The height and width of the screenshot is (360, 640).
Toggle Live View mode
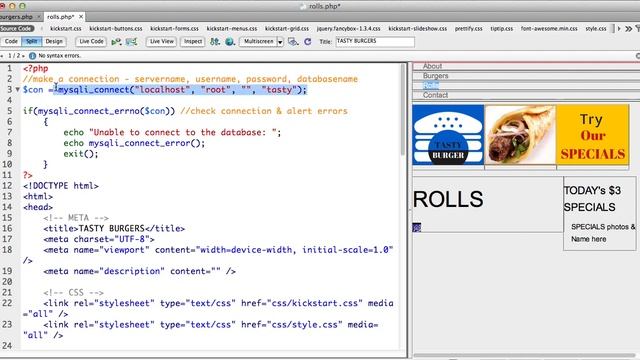[161, 41]
